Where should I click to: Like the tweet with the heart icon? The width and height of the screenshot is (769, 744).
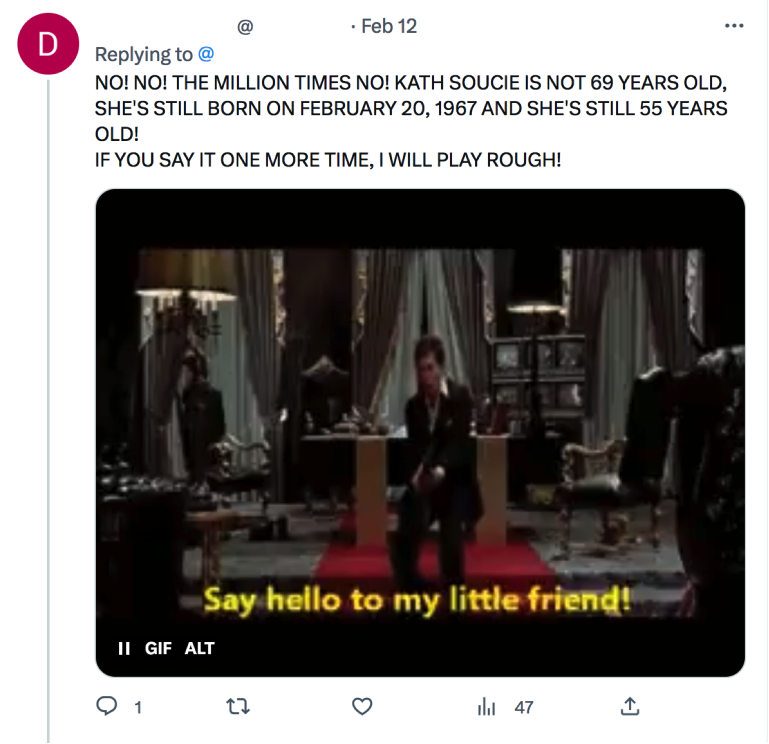pos(363,707)
